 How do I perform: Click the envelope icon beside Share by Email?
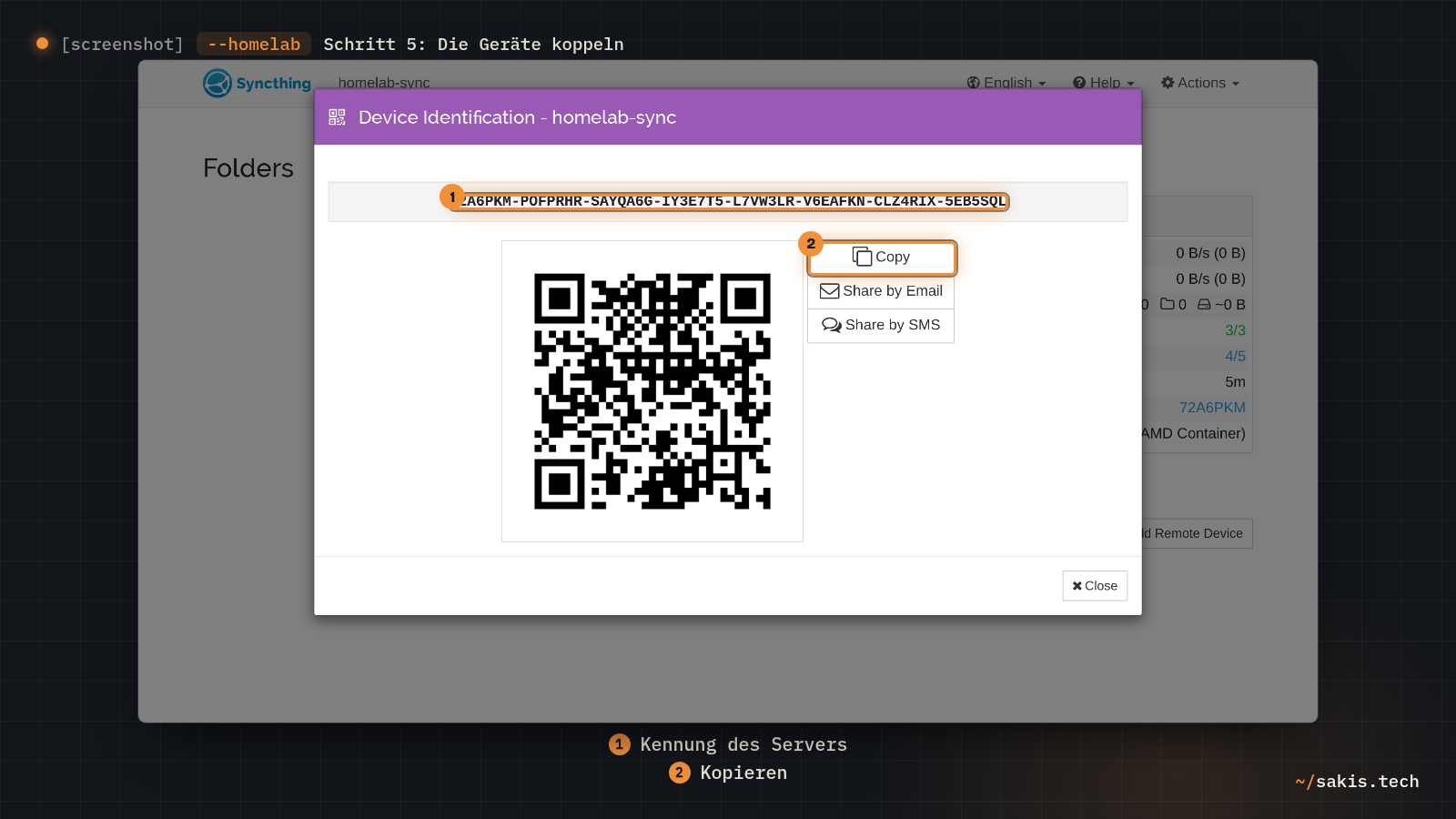830,291
